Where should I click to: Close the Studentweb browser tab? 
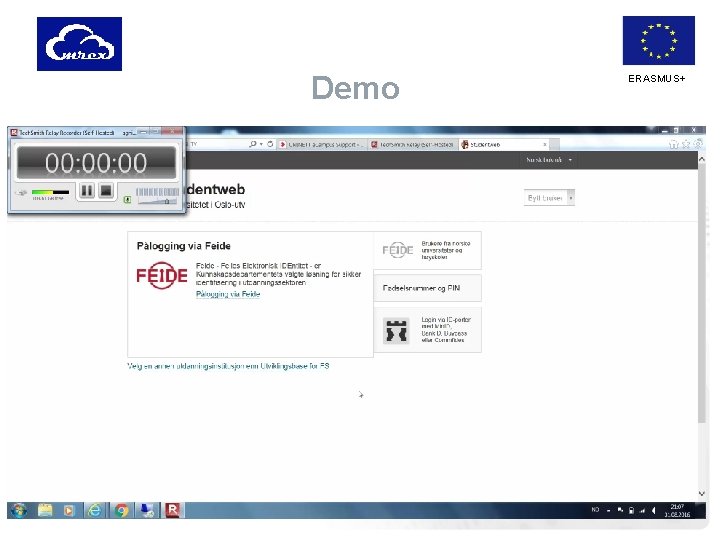pos(545,144)
